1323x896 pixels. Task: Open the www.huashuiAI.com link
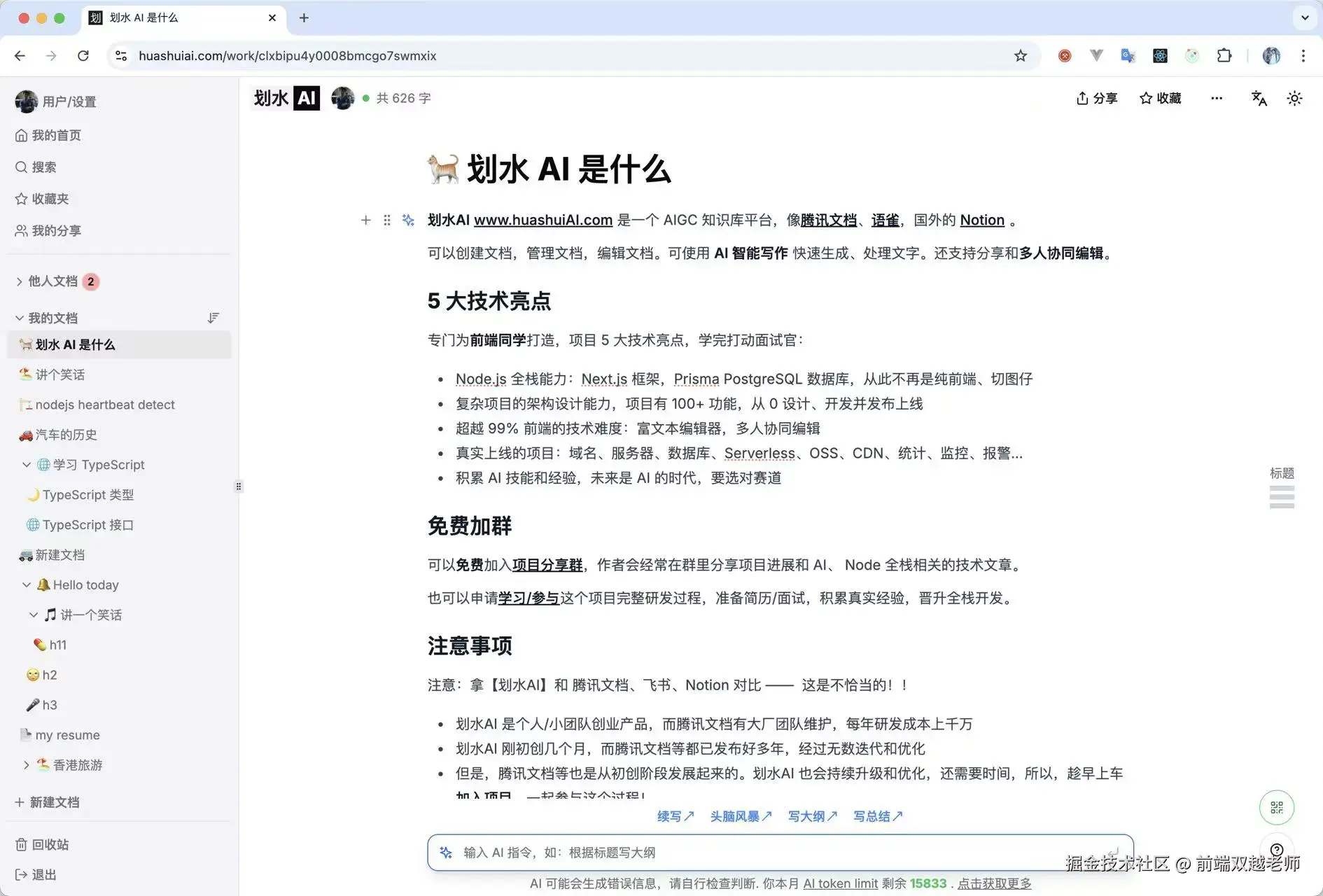coord(542,220)
